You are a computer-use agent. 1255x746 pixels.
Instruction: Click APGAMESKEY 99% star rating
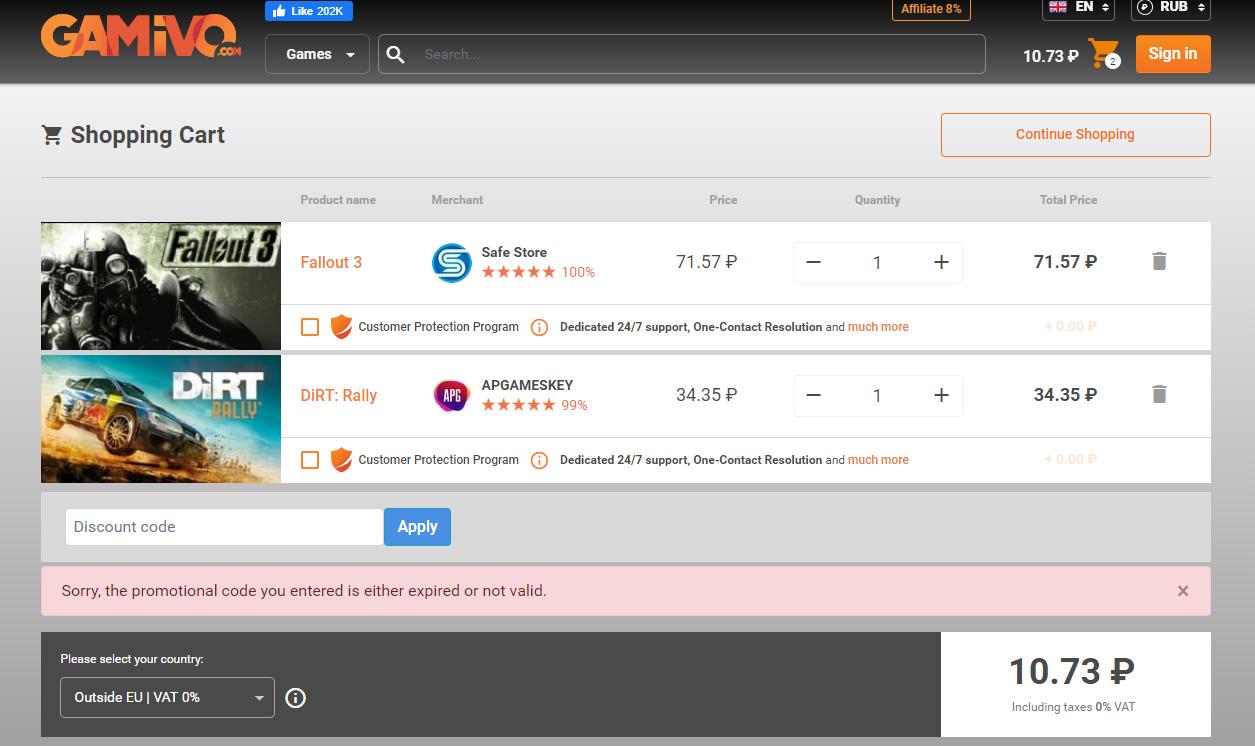(534, 405)
